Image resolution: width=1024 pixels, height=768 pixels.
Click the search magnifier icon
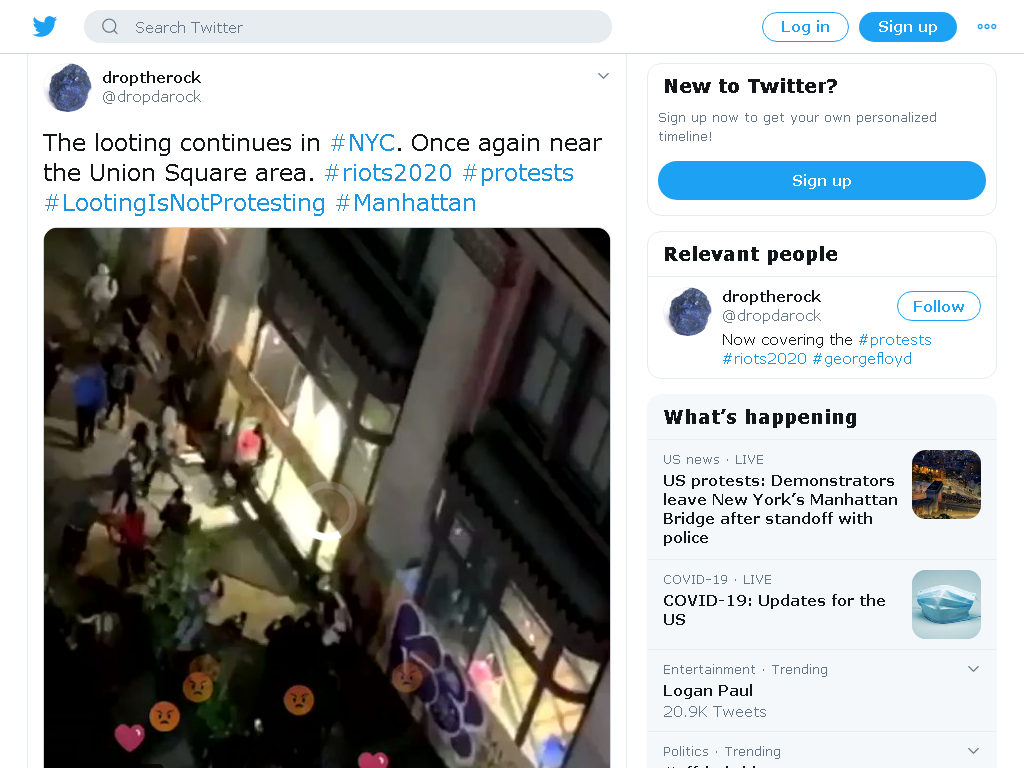110,27
